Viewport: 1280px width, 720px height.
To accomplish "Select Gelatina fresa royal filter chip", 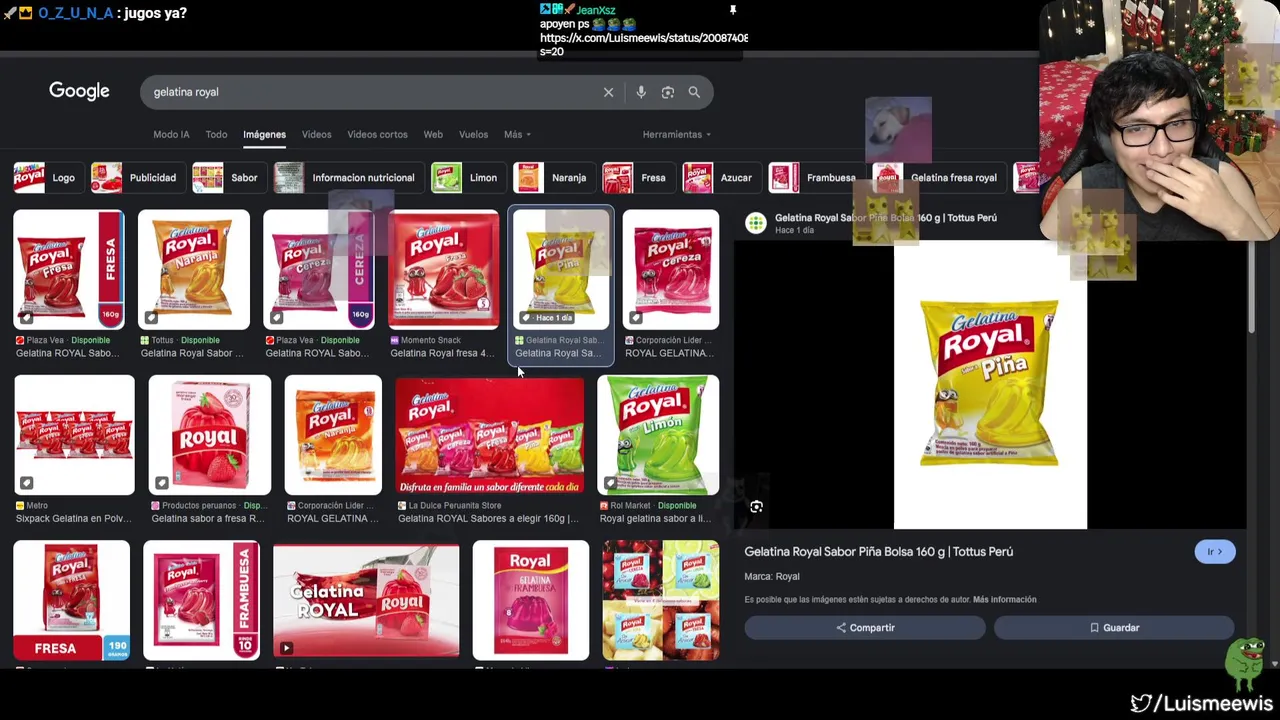I will coord(938,178).
